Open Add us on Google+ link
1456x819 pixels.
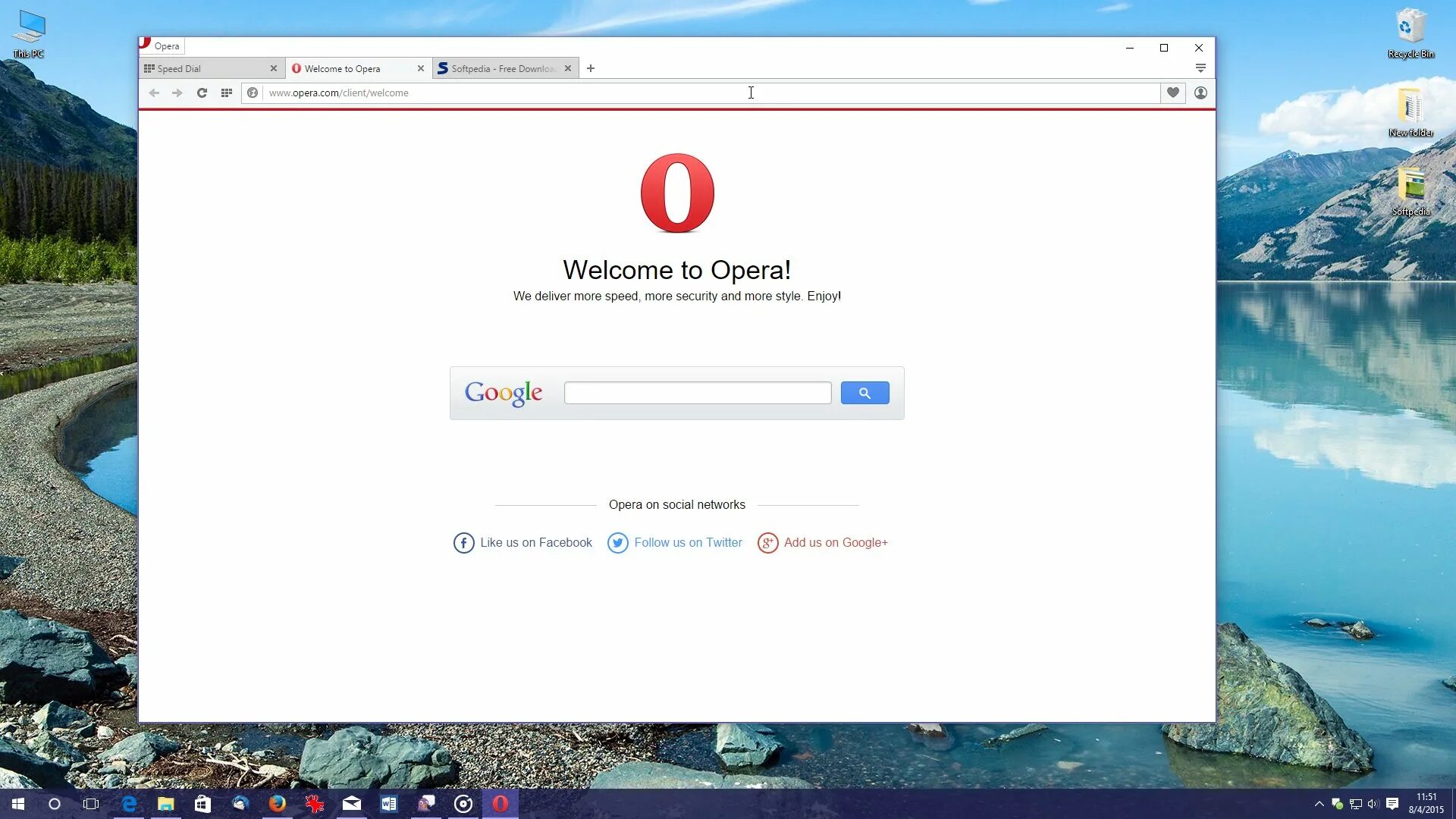836,543
